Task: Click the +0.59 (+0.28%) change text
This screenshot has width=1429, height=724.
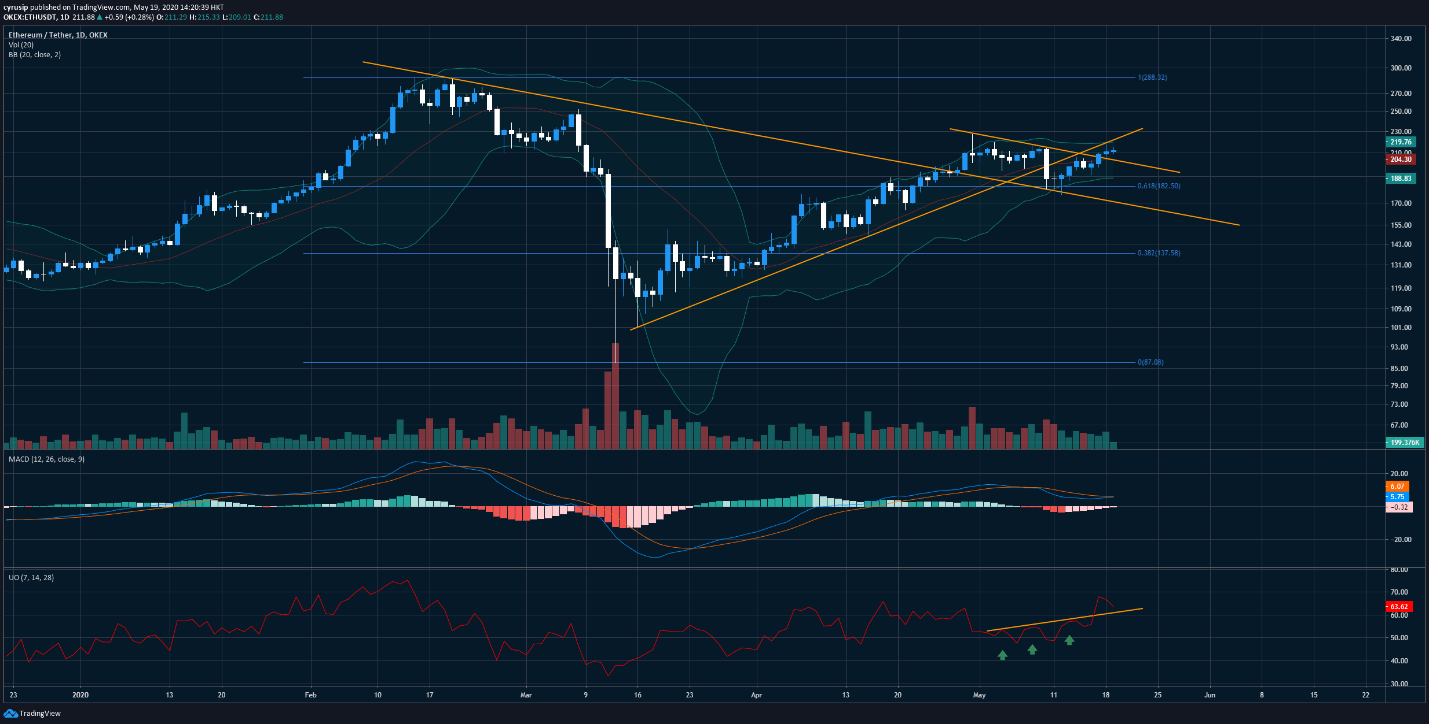Action: (129, 17)
